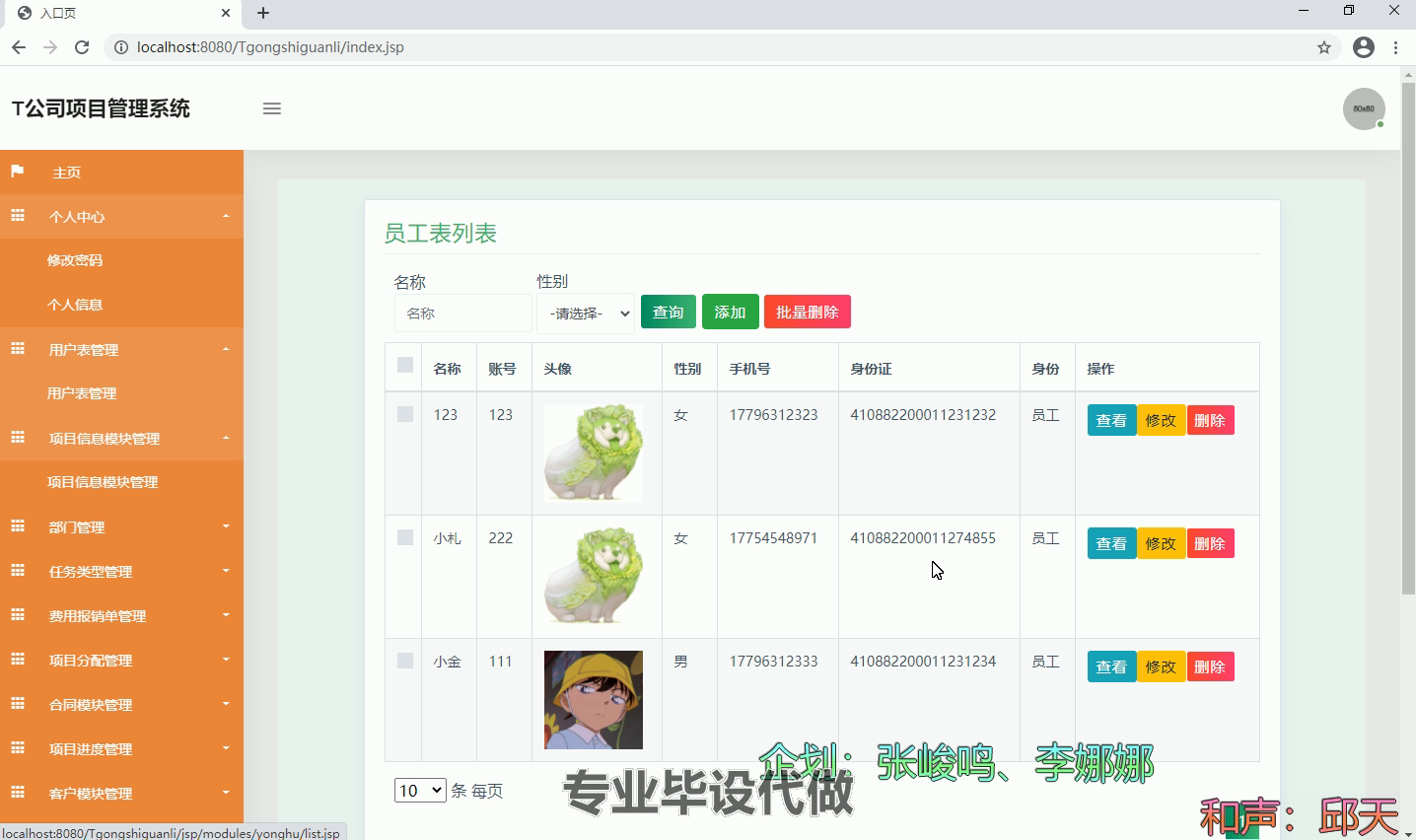Click grid icon beside 个人中心
The width and height of the screenshot is (1416, 840).
(17, 216)
